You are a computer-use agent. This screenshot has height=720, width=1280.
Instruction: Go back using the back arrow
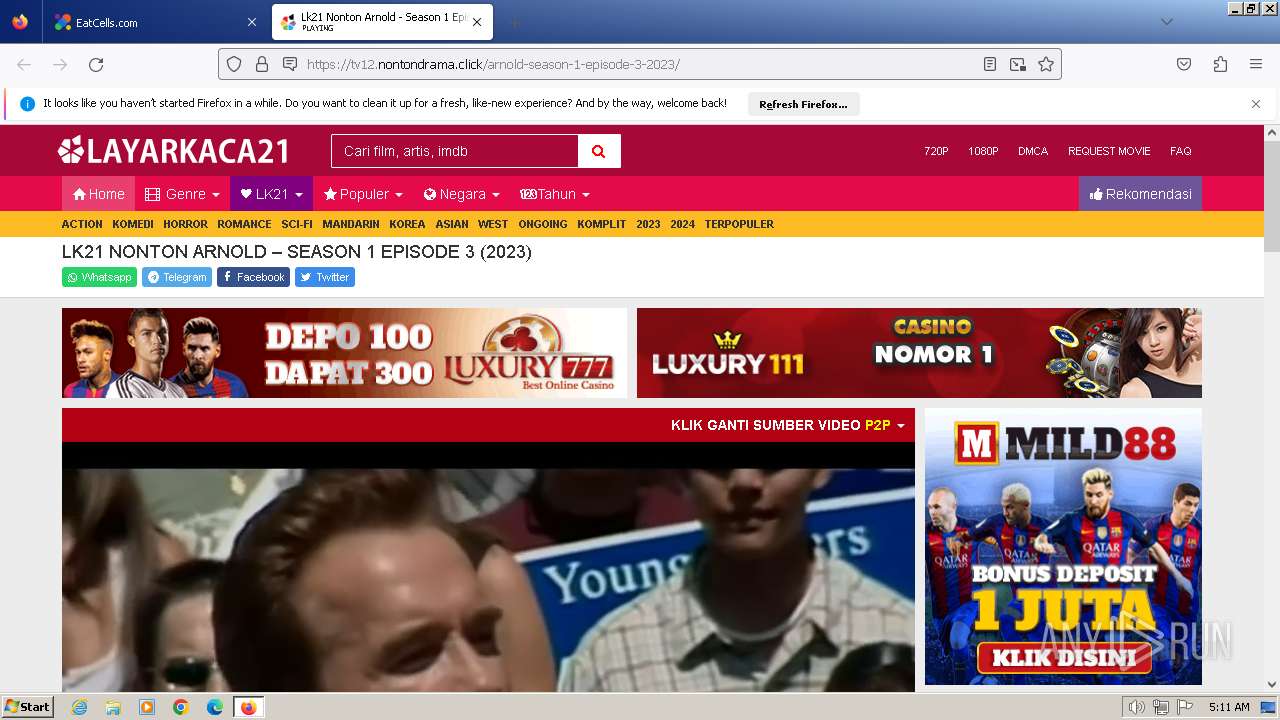click(x=24, y=64)
